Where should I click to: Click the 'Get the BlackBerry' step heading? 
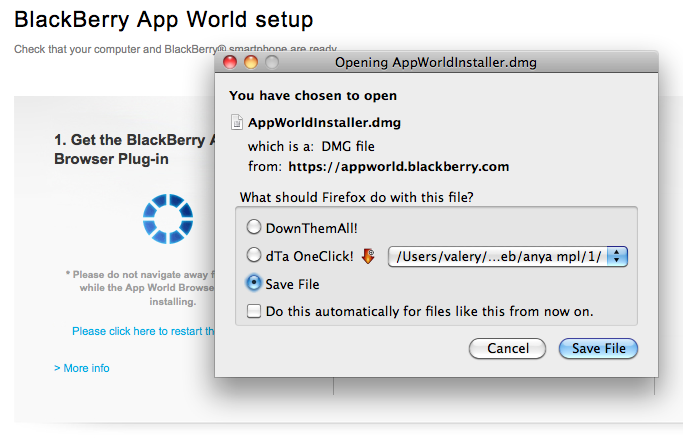pyautogui.click(x=135, y=140)
